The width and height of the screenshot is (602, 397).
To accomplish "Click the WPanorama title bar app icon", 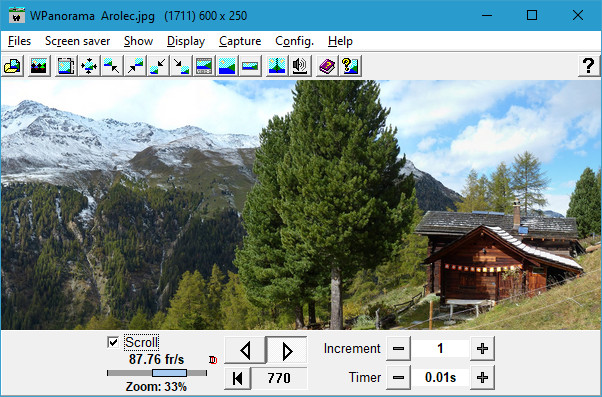I will click(x=17, y=15).
